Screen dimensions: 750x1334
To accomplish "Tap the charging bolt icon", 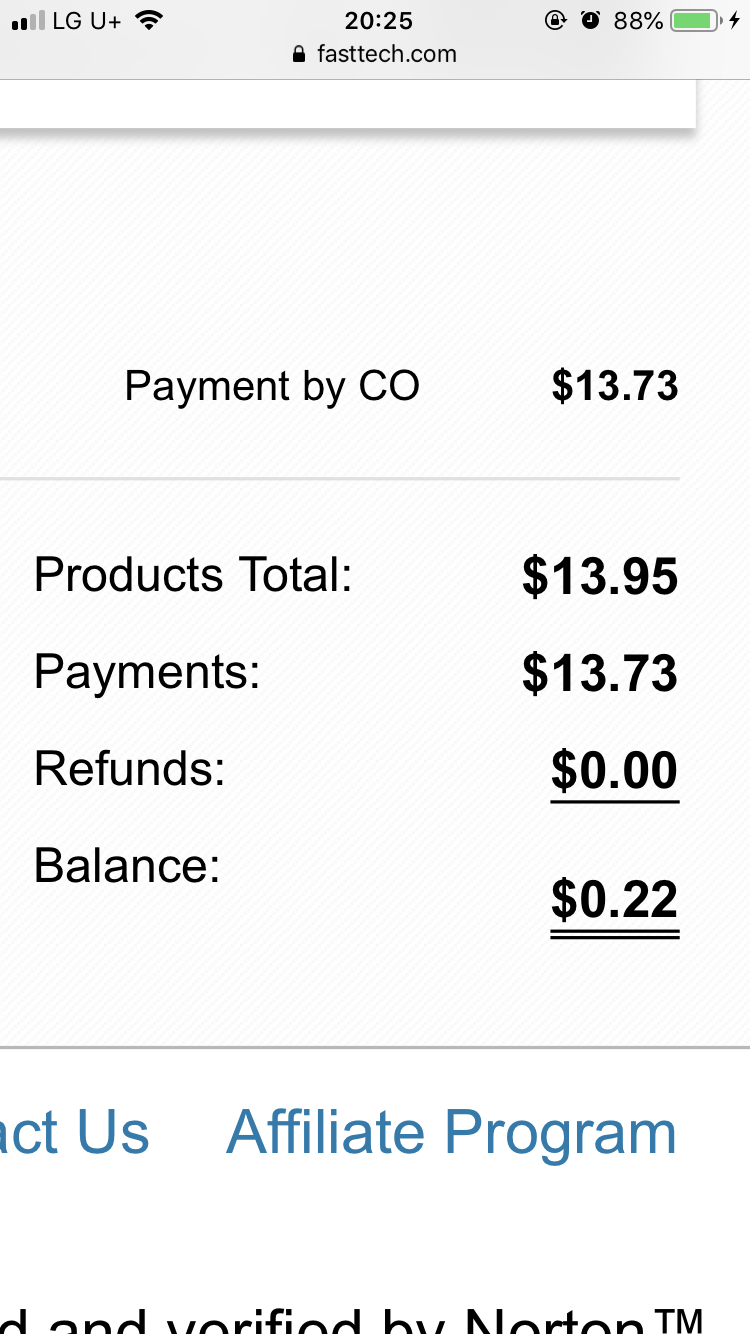I will (x=735, y=21).
